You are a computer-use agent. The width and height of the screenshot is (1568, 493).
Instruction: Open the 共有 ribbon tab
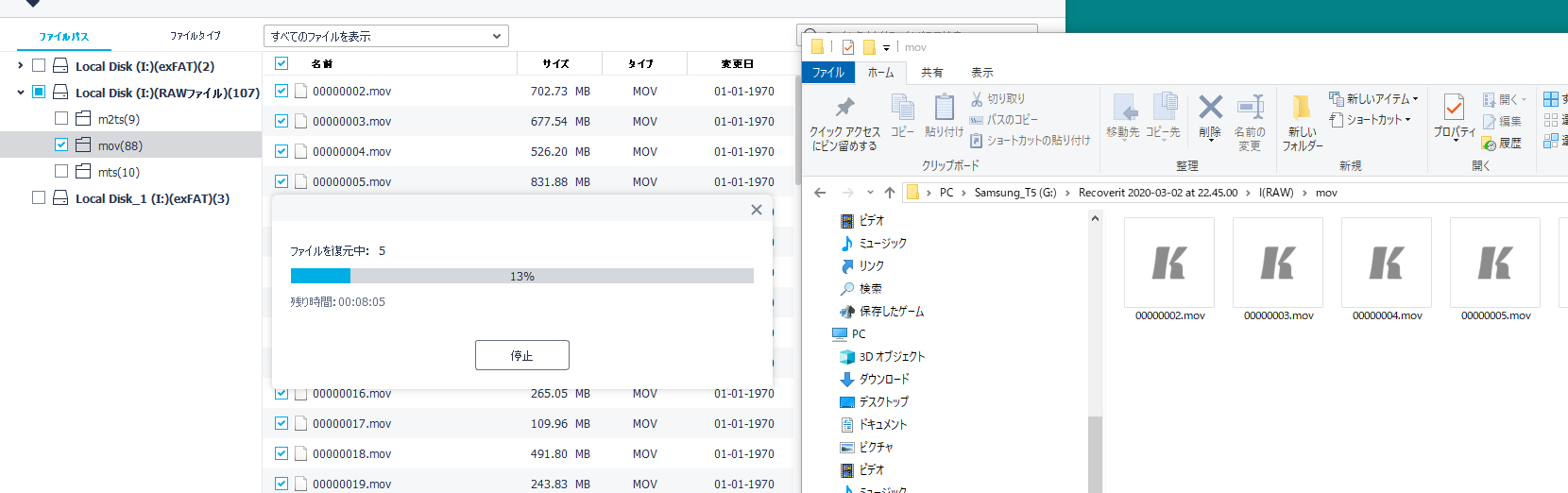pos(931,73)
